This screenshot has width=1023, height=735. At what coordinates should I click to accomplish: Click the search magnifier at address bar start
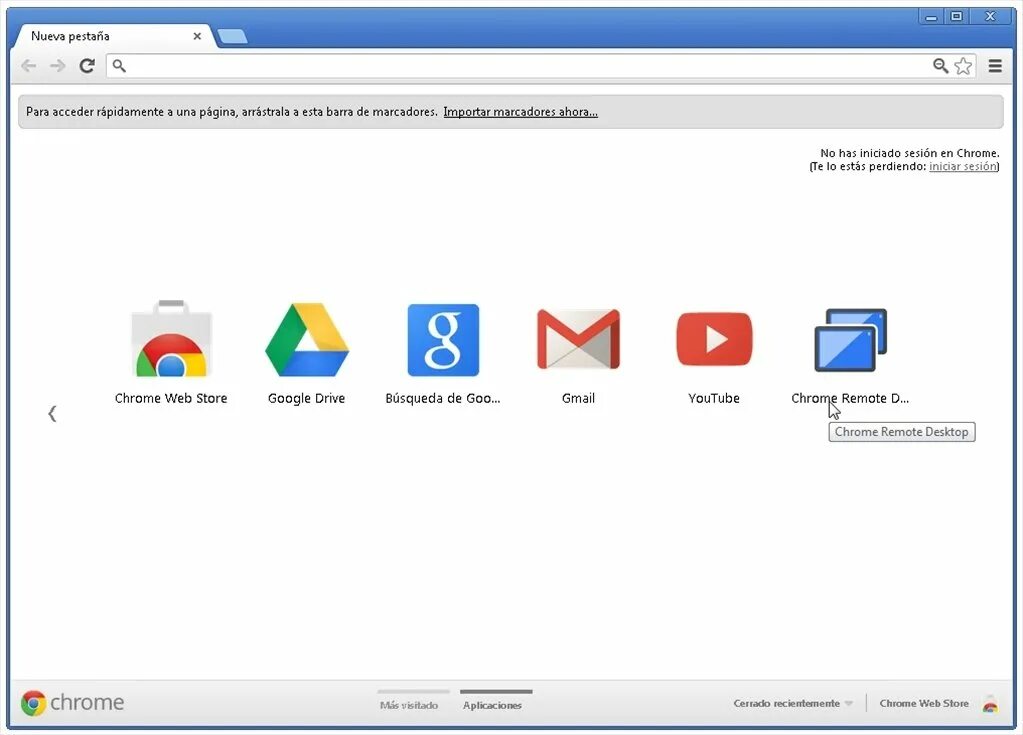click(x=119, y=66)
